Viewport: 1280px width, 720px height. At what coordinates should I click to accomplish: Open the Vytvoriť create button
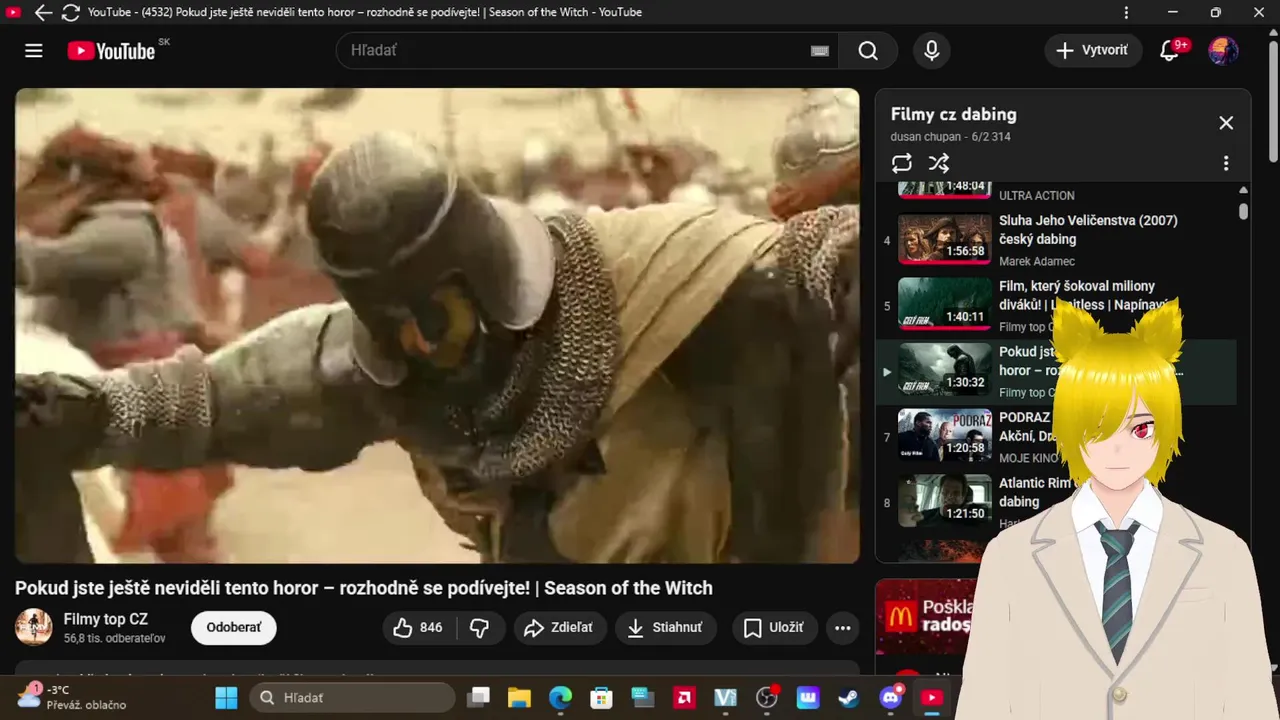coord(1093,50)
